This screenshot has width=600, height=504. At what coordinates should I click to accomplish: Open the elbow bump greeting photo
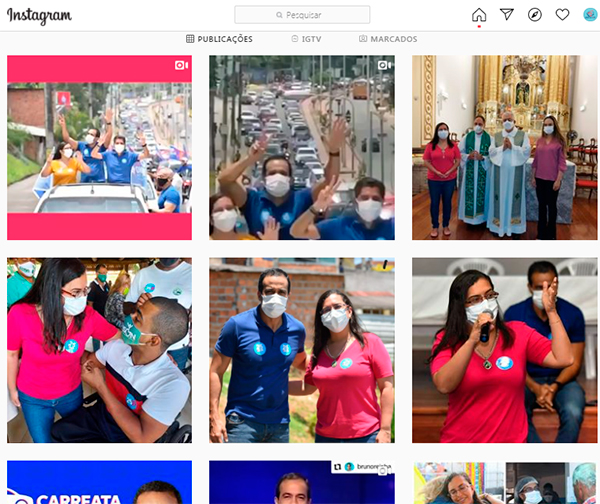click(x=99, y=350)
